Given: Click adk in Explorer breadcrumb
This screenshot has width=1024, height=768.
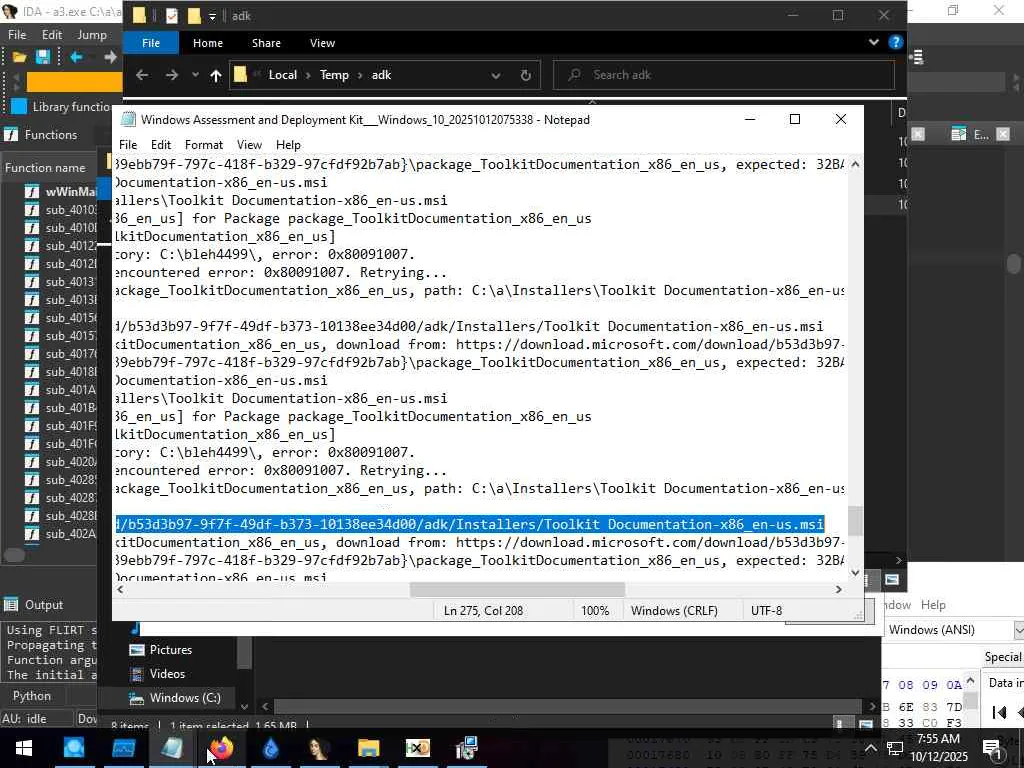Looking at the screenshot, I should pyautogui.click(x=381, y=75).
